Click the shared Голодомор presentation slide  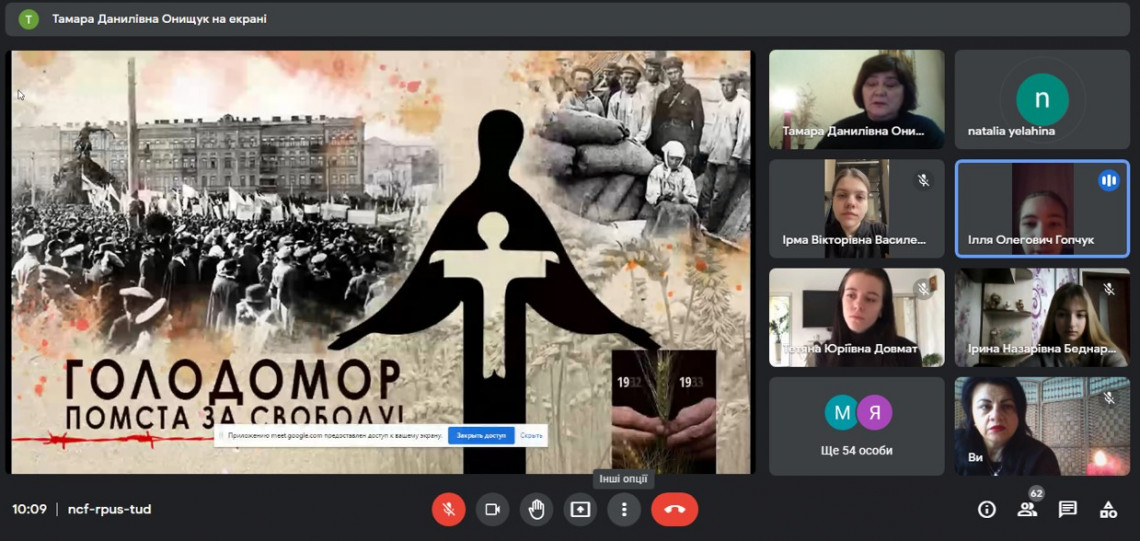tap(380, 262)
